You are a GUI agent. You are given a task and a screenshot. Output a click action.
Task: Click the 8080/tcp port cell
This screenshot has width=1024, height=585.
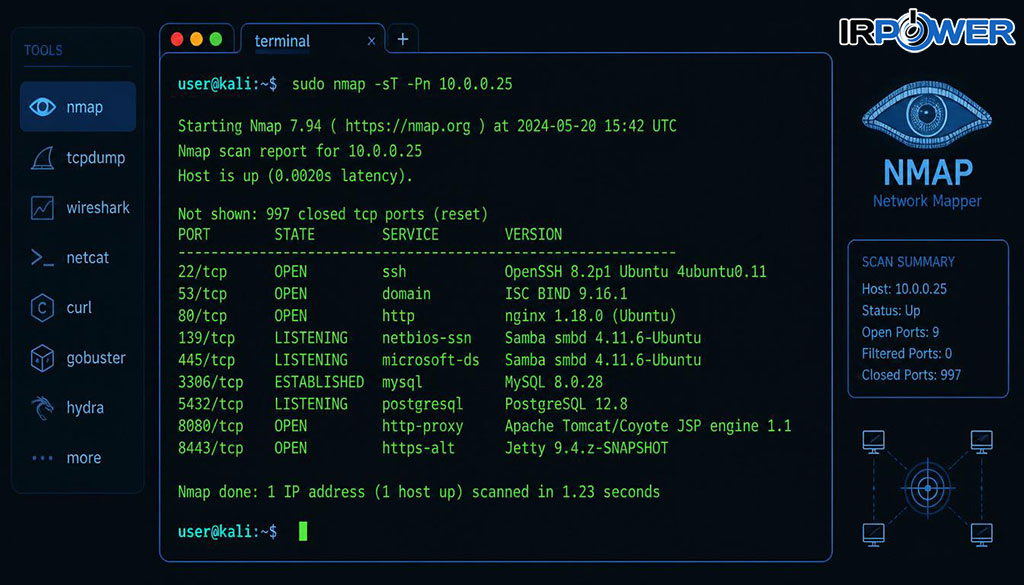point(210,426)
